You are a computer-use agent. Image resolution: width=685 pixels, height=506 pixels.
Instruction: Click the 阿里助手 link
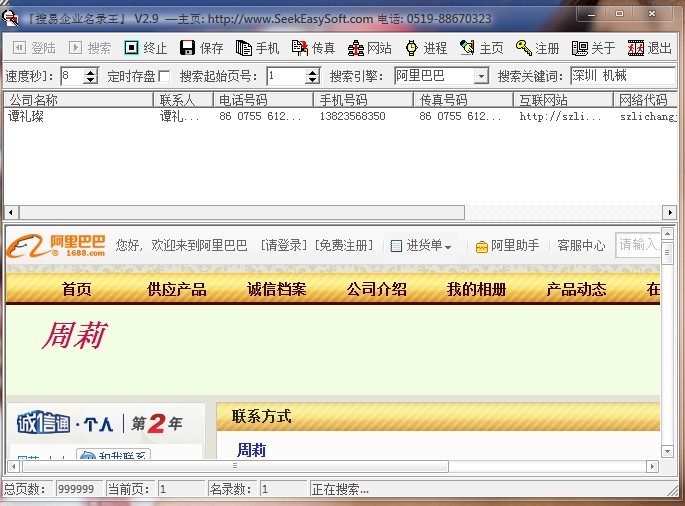click(515, 246)
